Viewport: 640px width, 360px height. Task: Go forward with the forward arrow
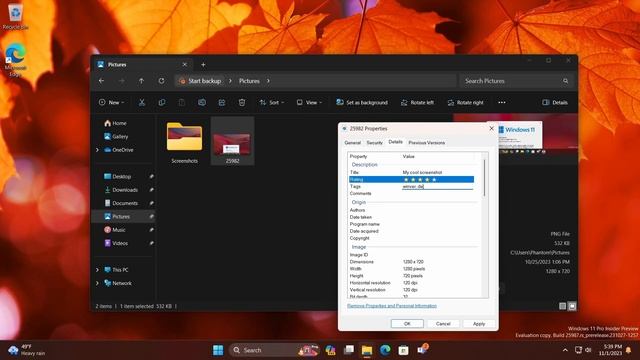click(121, 81)
